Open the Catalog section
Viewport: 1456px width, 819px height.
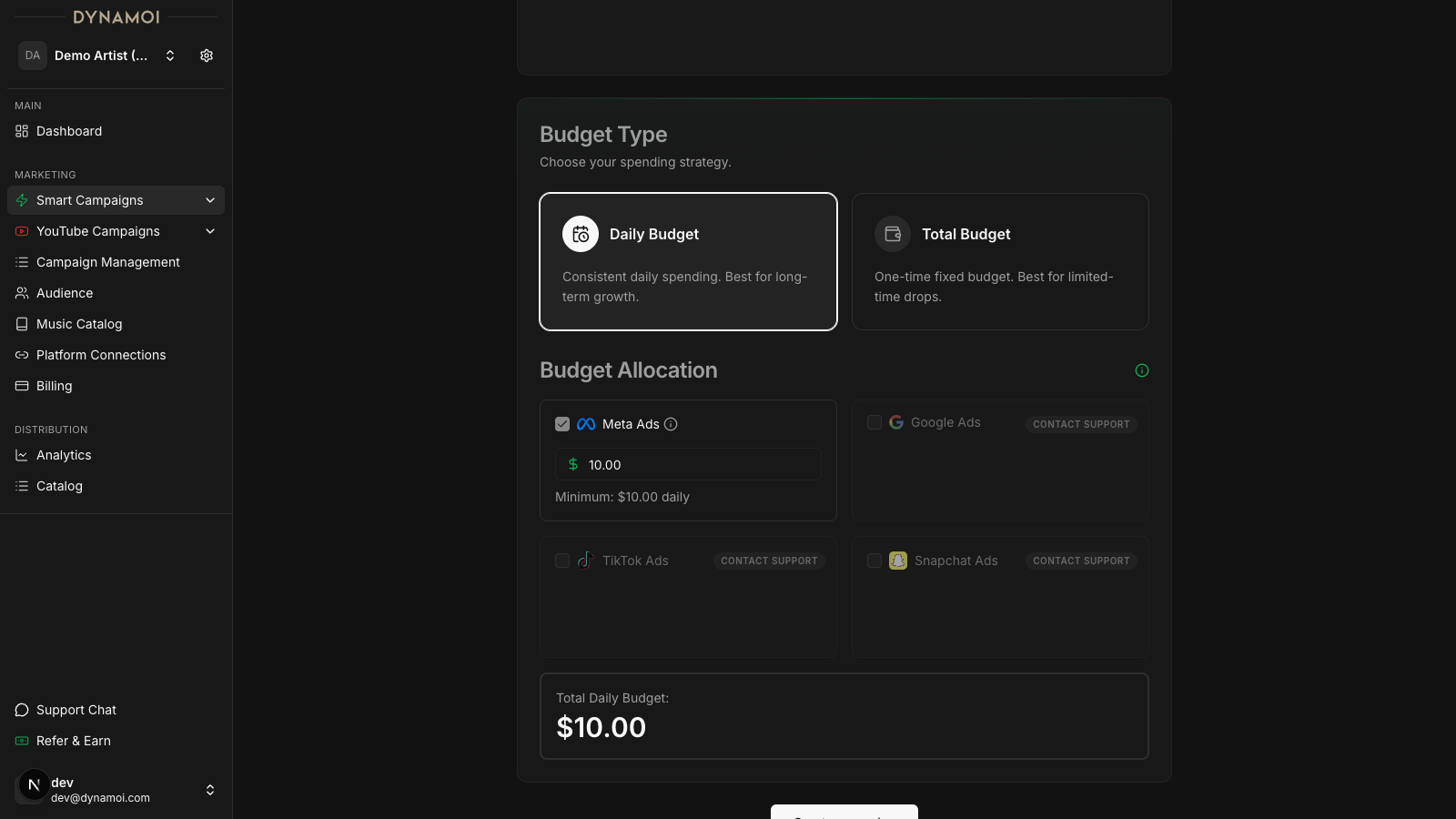coord(58,486)
